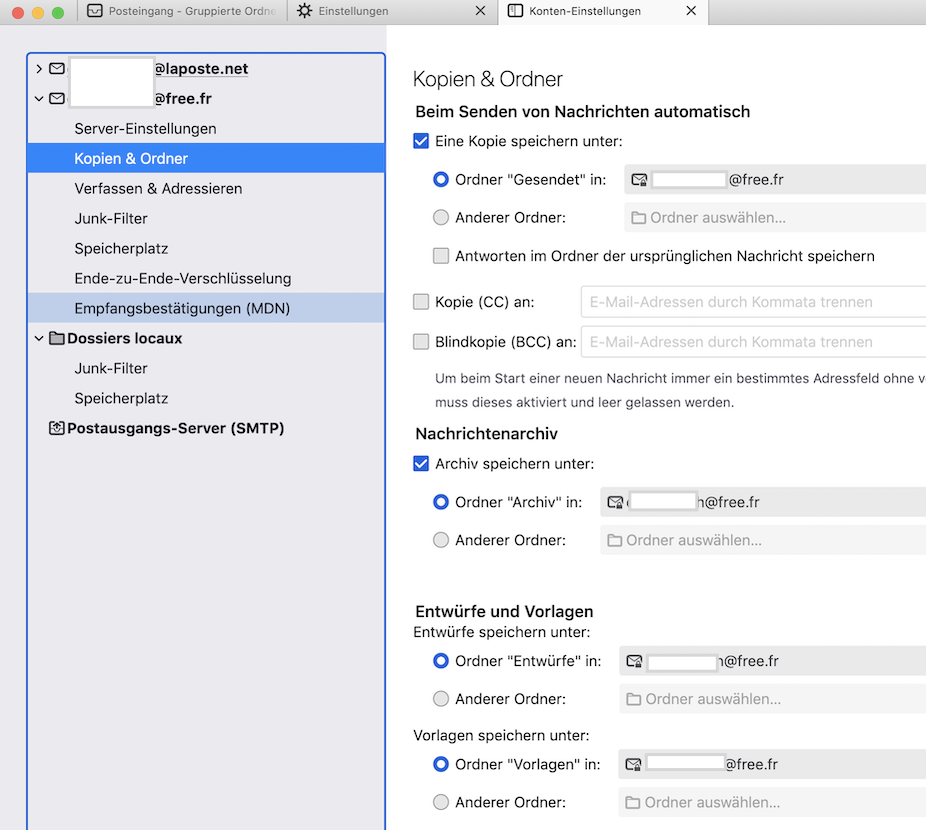Select 'Anderer Ordner' radio under Nachrichtenarchiv

[441, 540]
